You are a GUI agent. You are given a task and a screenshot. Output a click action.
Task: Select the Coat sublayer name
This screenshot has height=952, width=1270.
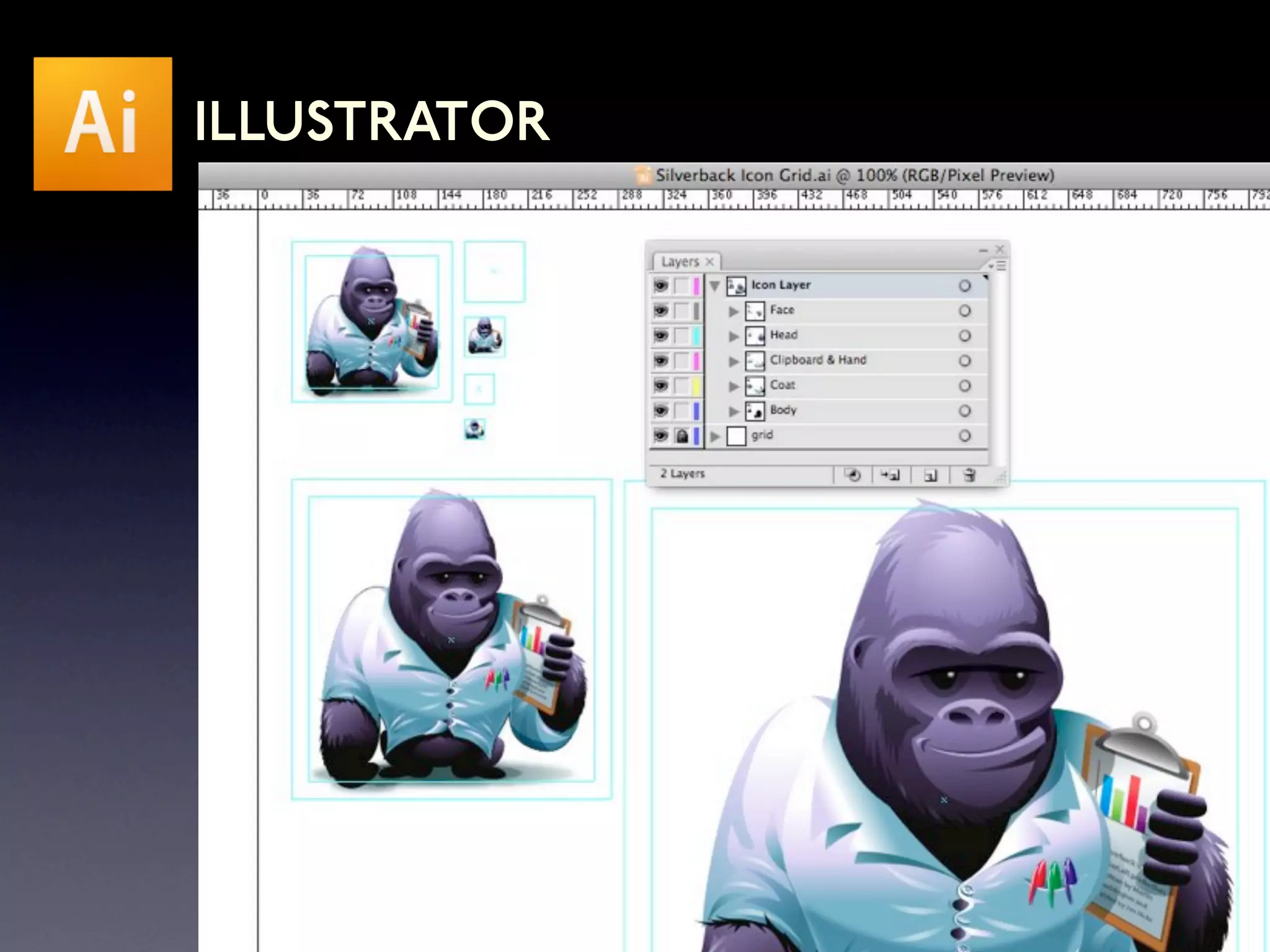[x=782, y=385]
